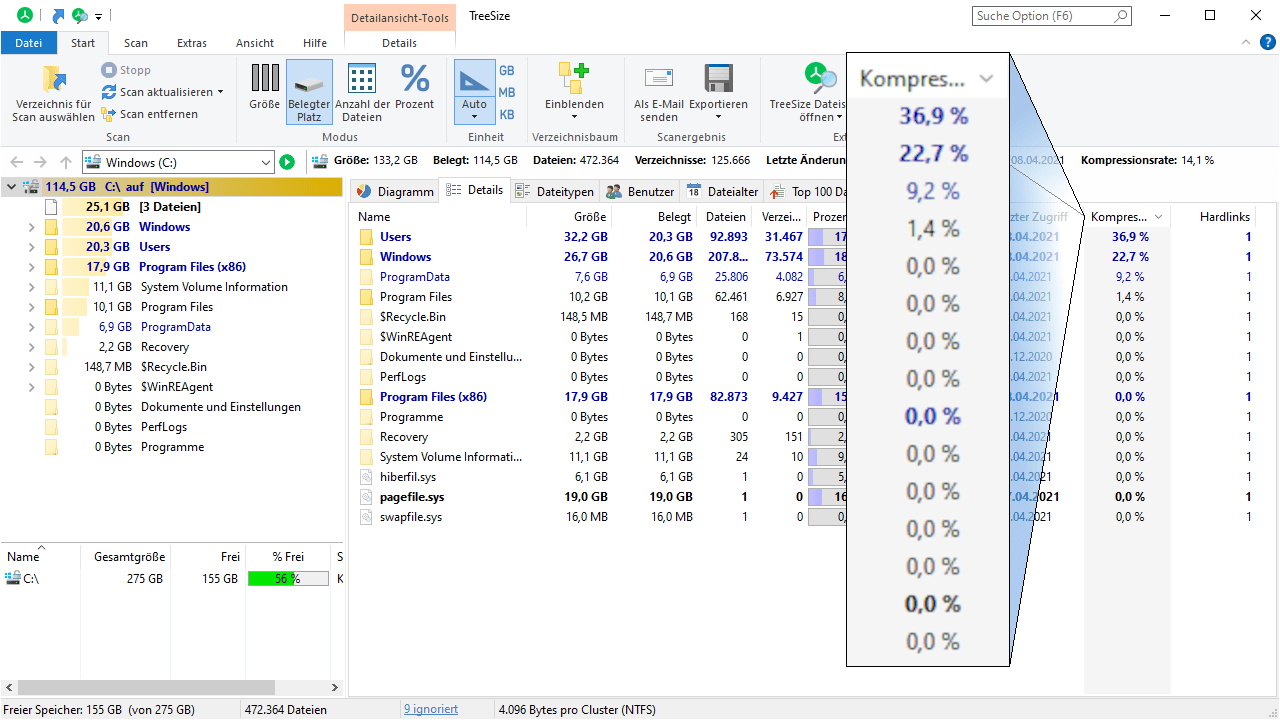Click the Stopp scan button
This screenshot has height=720, width=1280.
pyautogui.click(x=126, y=70)
